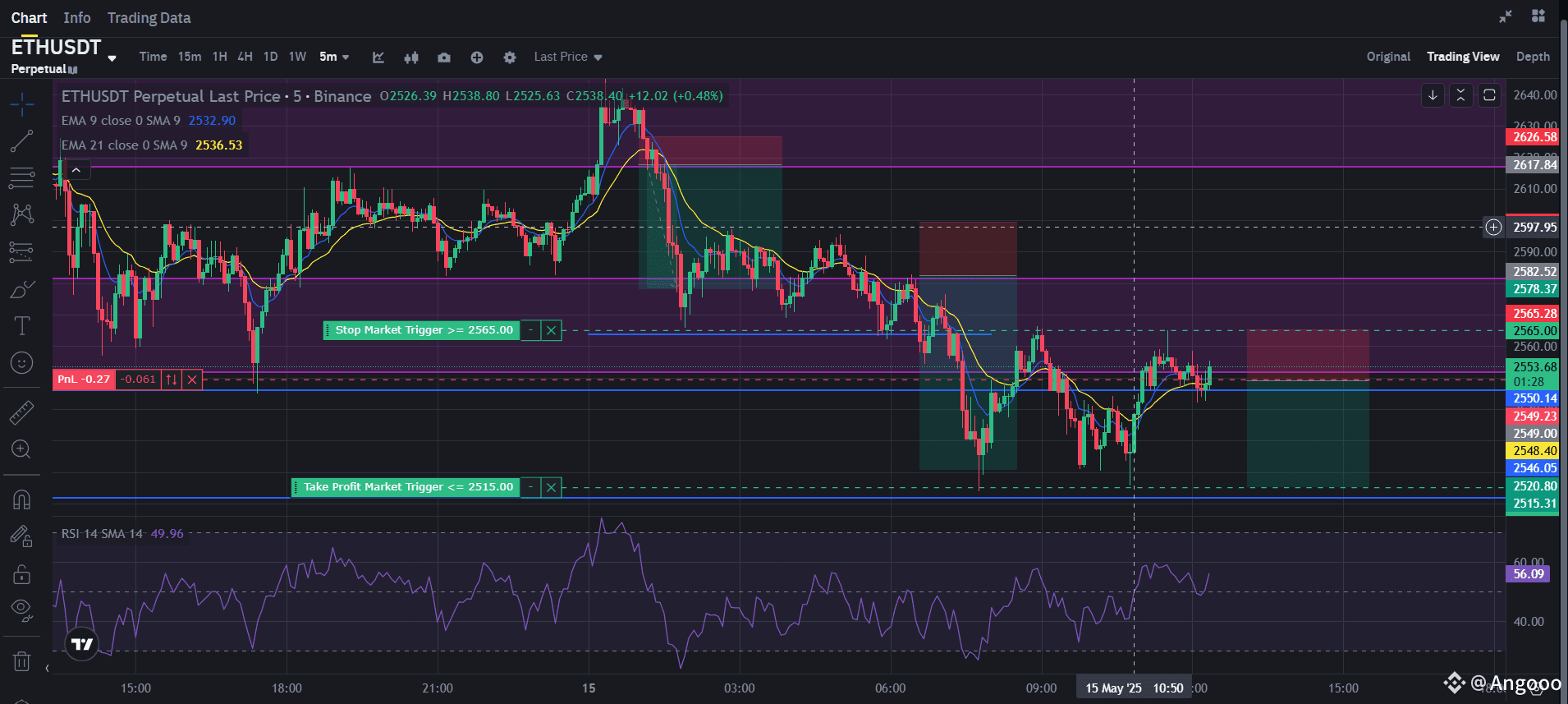The image size is (1568, 704).
Task: Select the 4H interval
Action: pyautogui.click(x=245, y=57)
